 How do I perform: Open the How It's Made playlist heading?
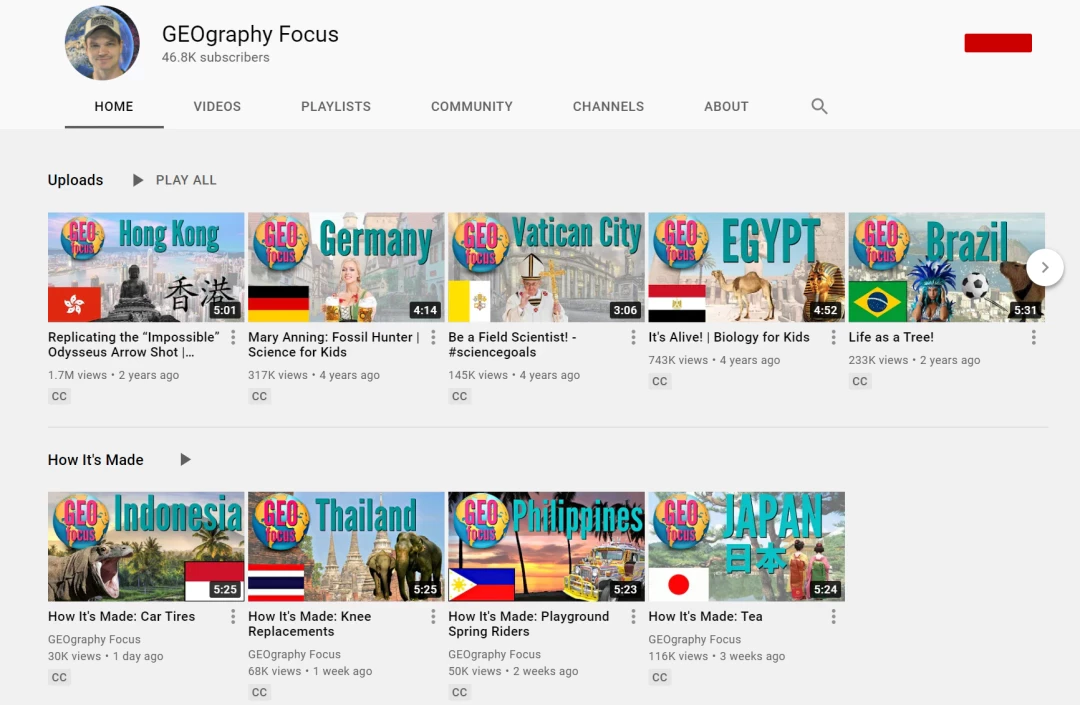coord(96,459)
